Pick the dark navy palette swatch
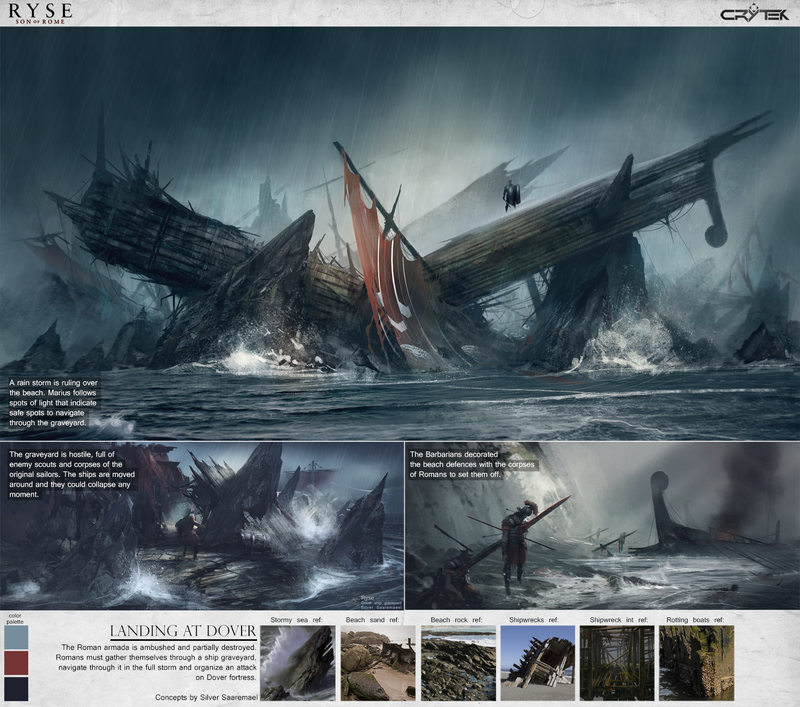This screenshot has height=707, width=800. 16,689
